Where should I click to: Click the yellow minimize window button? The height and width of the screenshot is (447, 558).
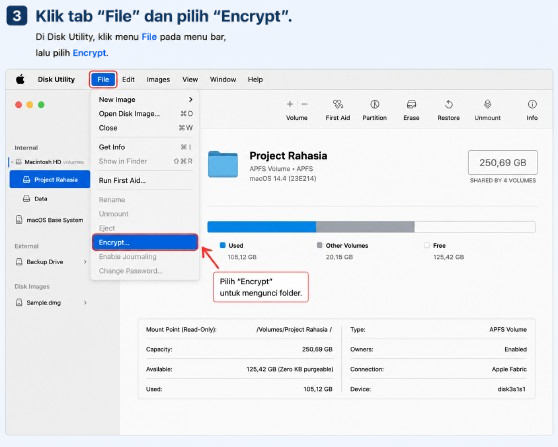(30, 105)
